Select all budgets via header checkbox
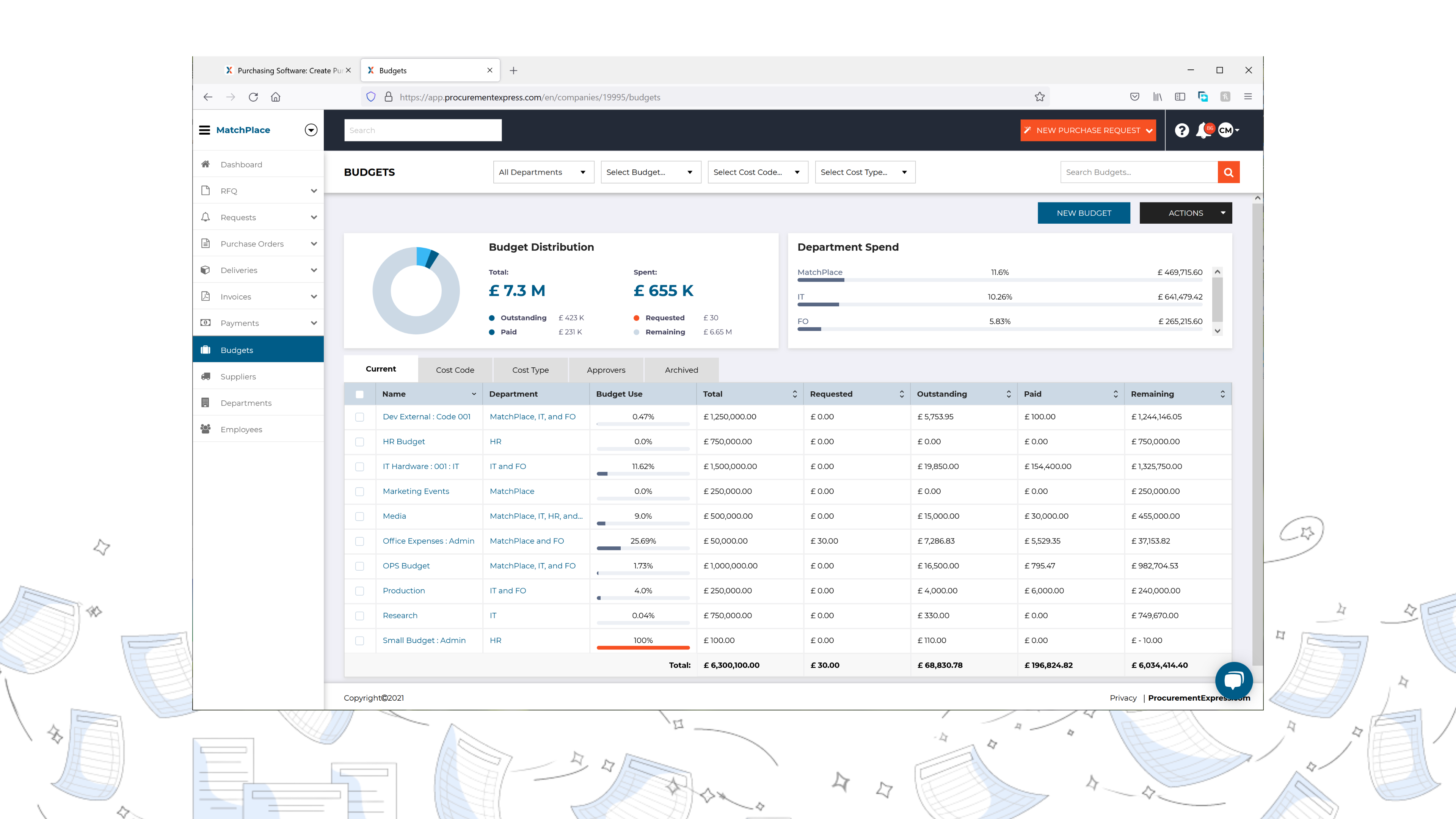The image size is (1456, 819). point(360,394)
